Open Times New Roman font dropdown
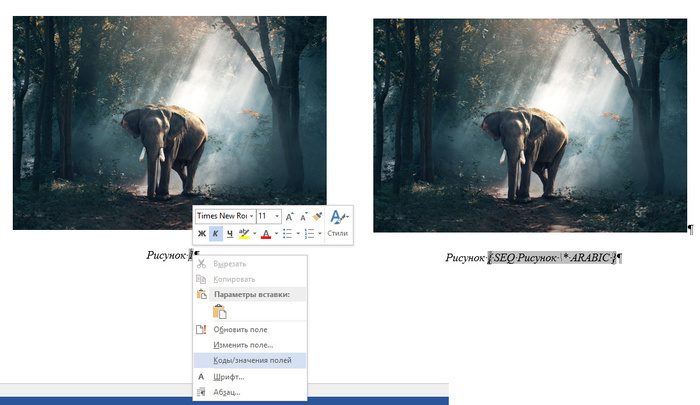This screenshot has width=700, height=405. [x=251, y=216]
